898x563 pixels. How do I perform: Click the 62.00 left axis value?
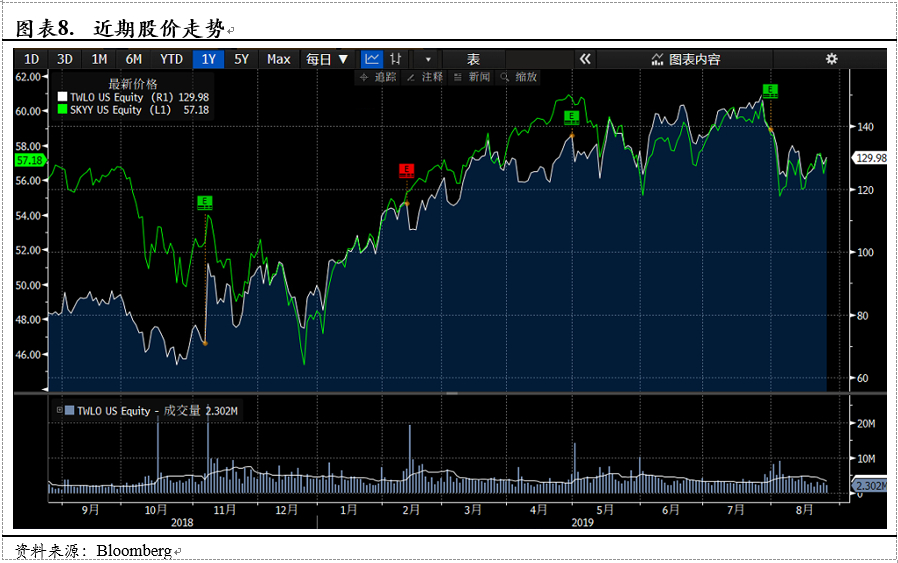27,77
